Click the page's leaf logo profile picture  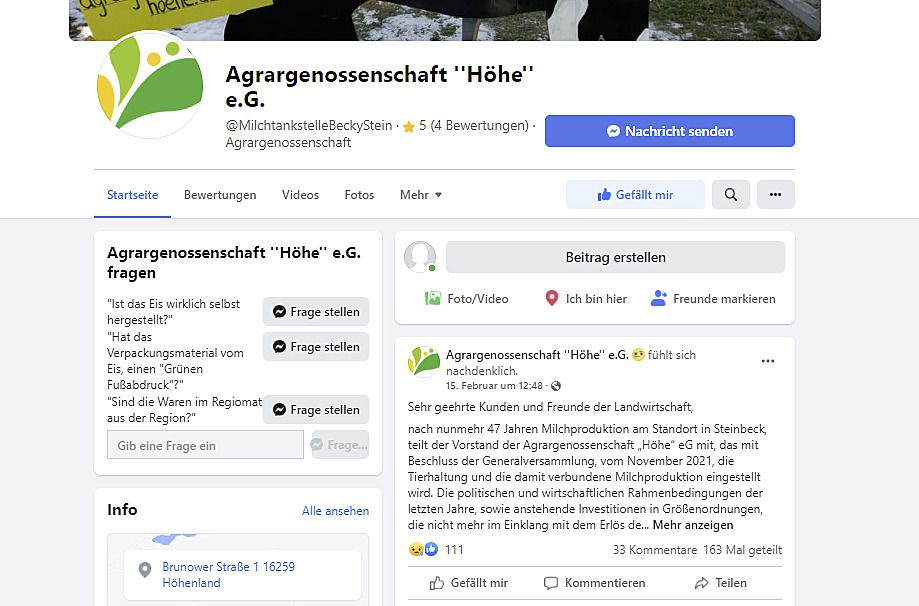[151, 85]
